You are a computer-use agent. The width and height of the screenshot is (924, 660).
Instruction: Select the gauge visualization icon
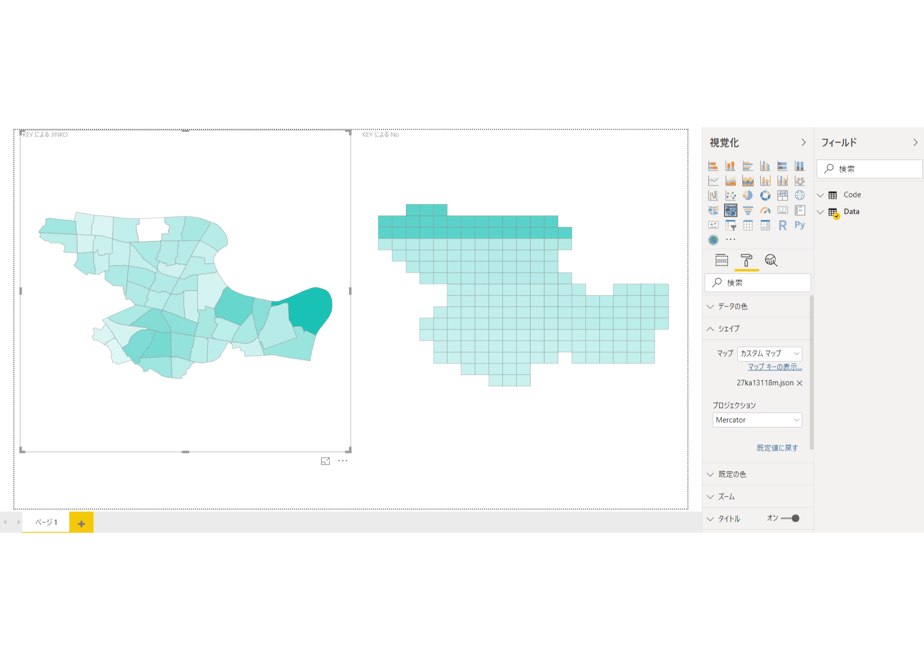point(765,210)
